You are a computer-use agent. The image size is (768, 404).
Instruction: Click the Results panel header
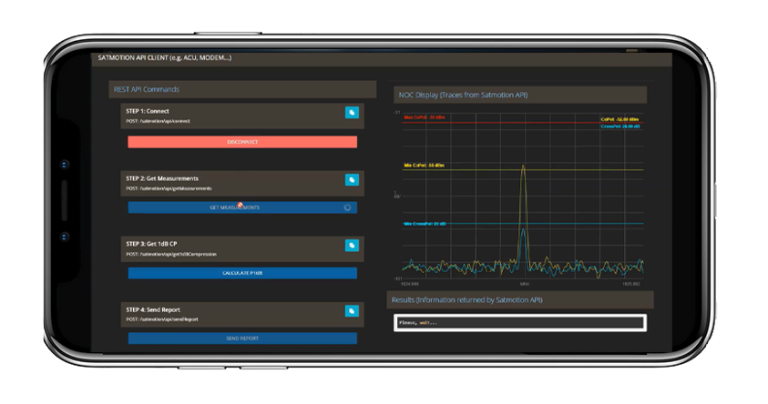[x=519, y=300]
